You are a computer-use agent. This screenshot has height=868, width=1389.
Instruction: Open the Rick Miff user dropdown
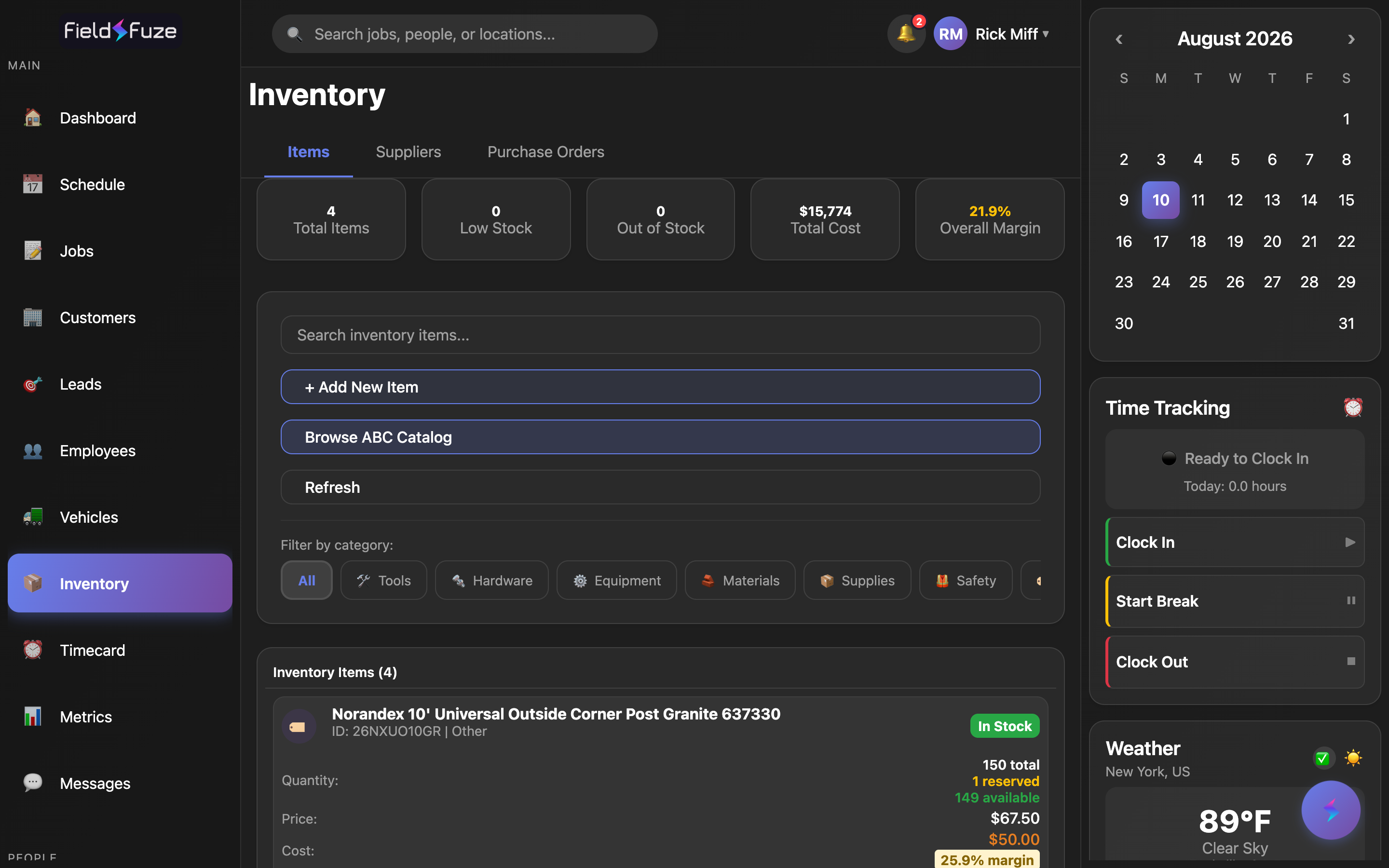1012,34
